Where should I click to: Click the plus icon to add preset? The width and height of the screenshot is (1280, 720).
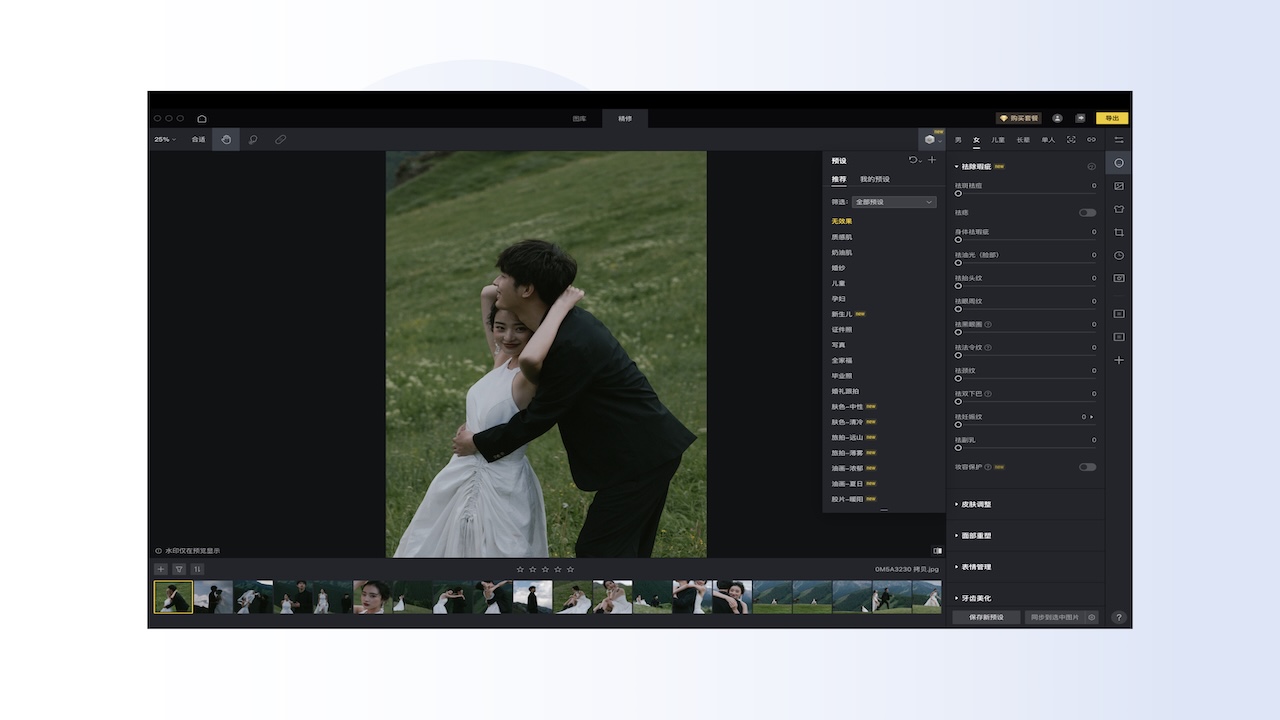[x=932, y=160]
